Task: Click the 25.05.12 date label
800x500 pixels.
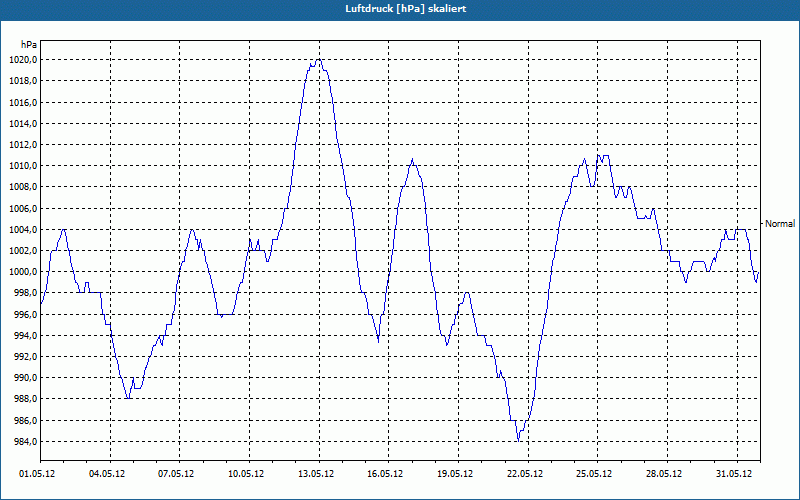Action: tap(594, 474)
